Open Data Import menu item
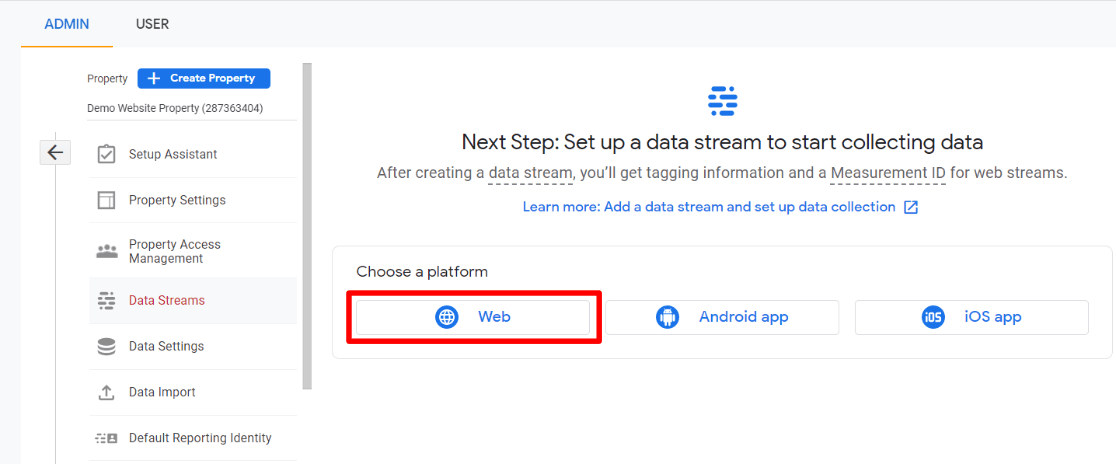 [x=162, y=392]
